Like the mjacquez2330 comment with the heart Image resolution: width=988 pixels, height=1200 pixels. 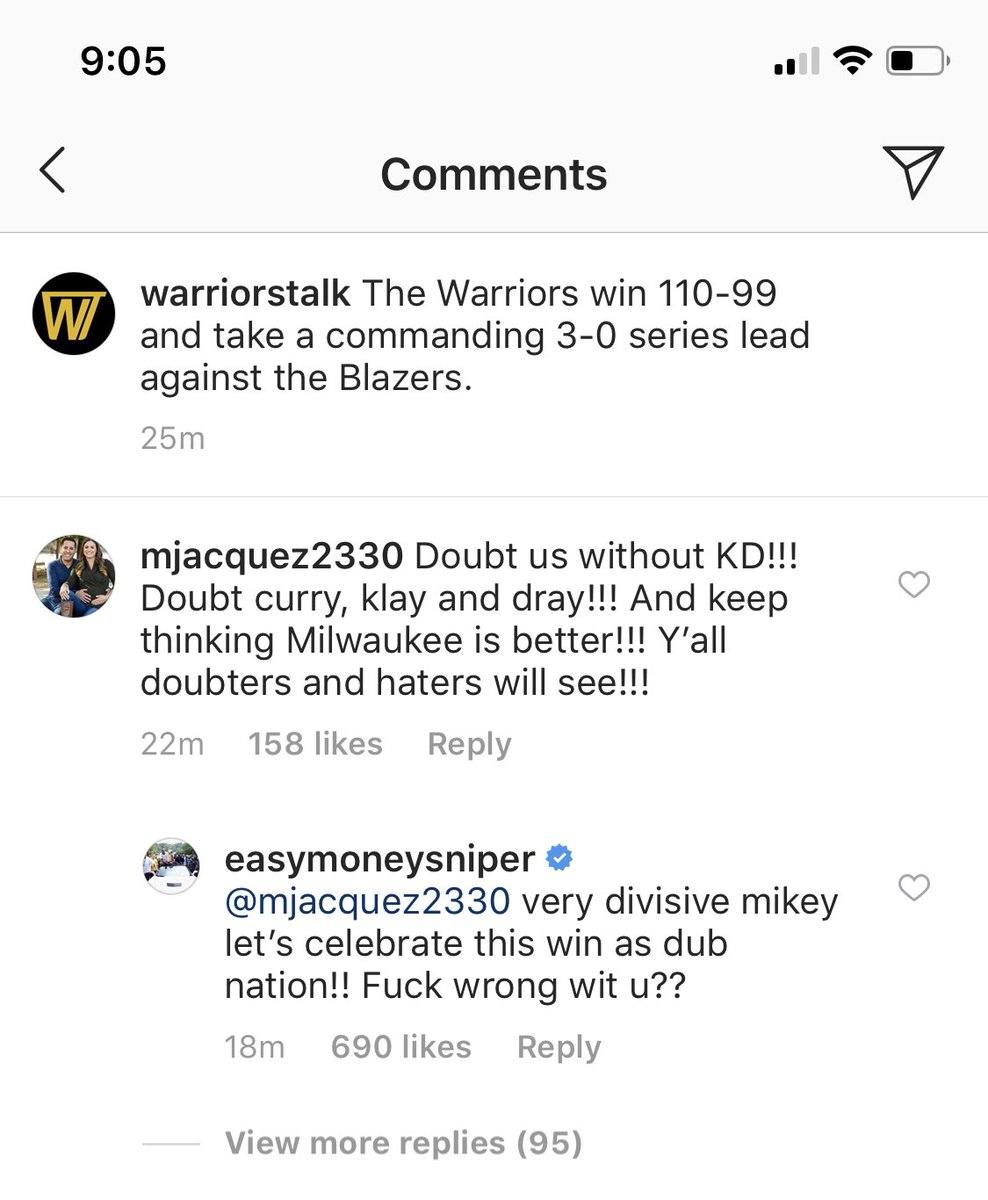914,584
